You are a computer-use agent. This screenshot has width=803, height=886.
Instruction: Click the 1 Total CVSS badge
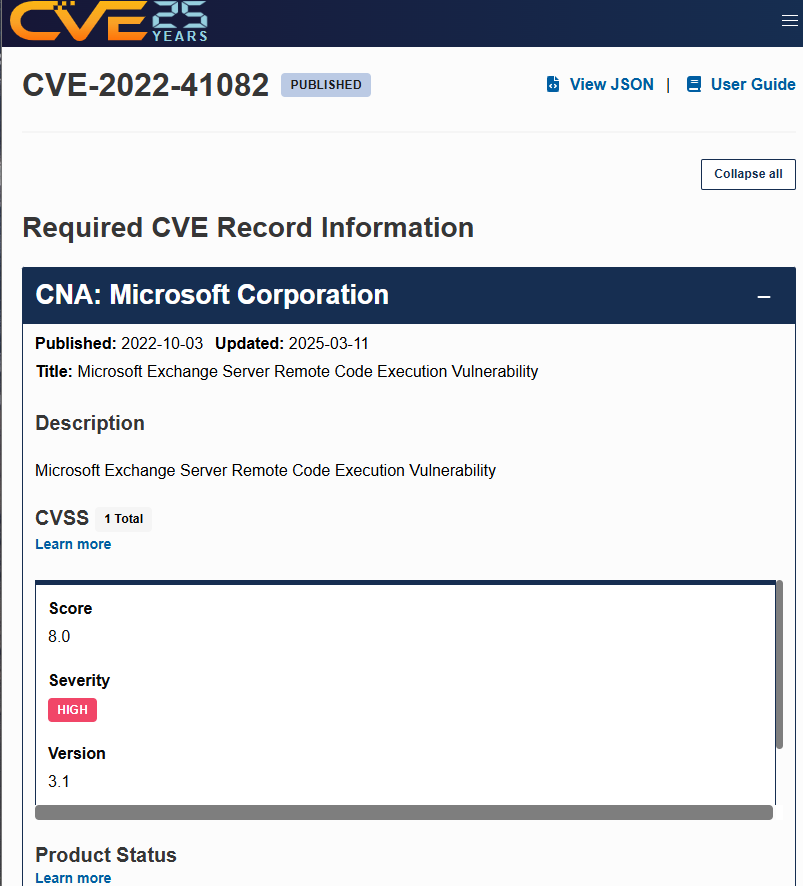tap(123, 519)
